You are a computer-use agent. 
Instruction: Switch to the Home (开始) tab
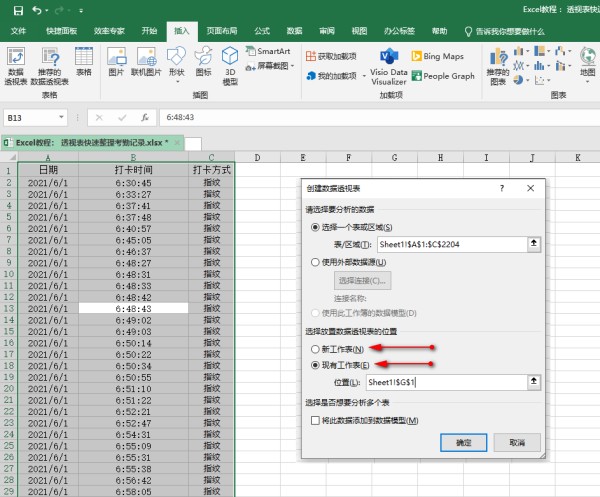(149, 31)
